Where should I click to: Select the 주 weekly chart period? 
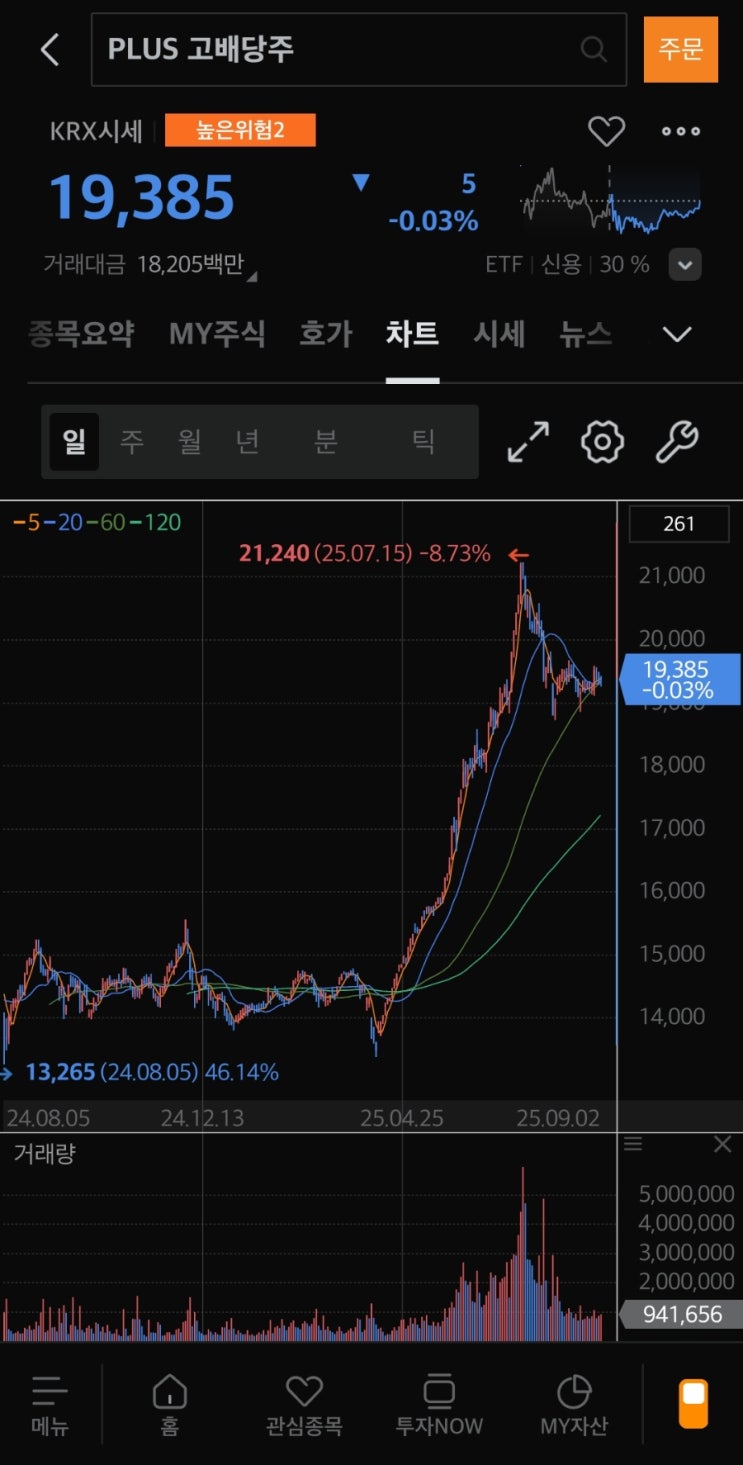click(x=132, y=441)
